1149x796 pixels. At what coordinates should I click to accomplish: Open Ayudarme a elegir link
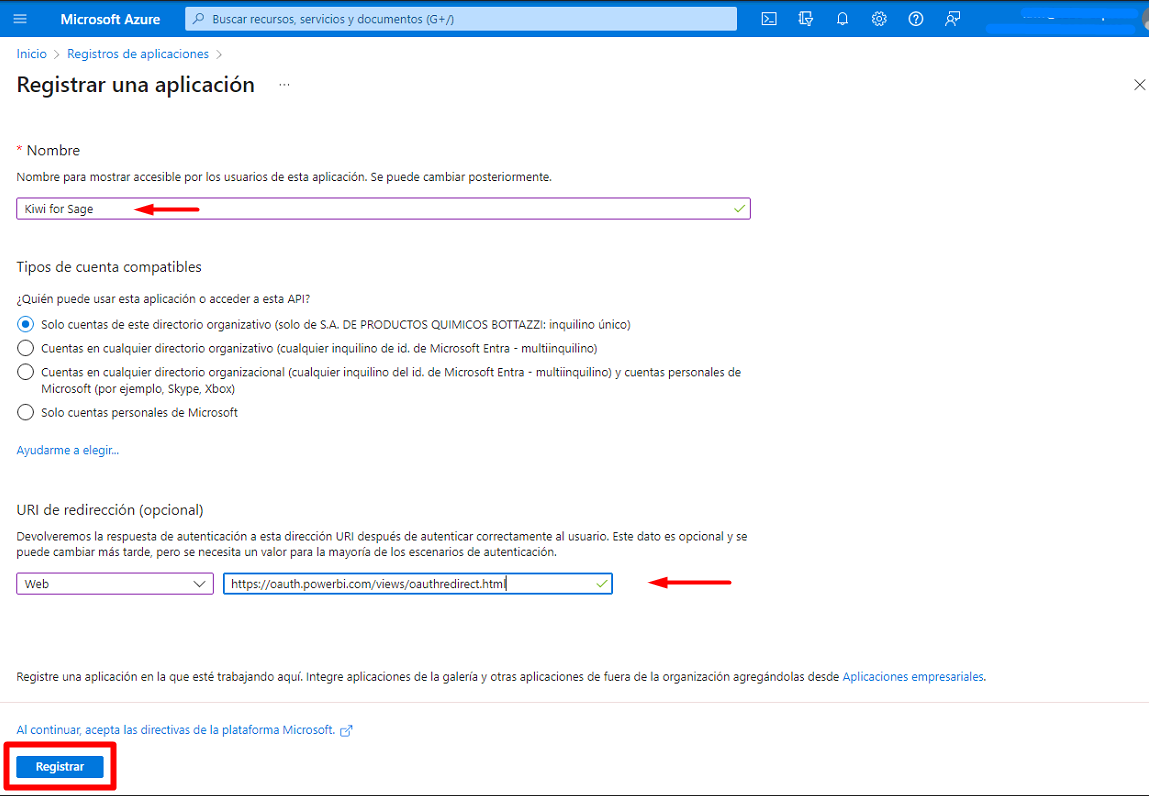(x=67, y=450)
